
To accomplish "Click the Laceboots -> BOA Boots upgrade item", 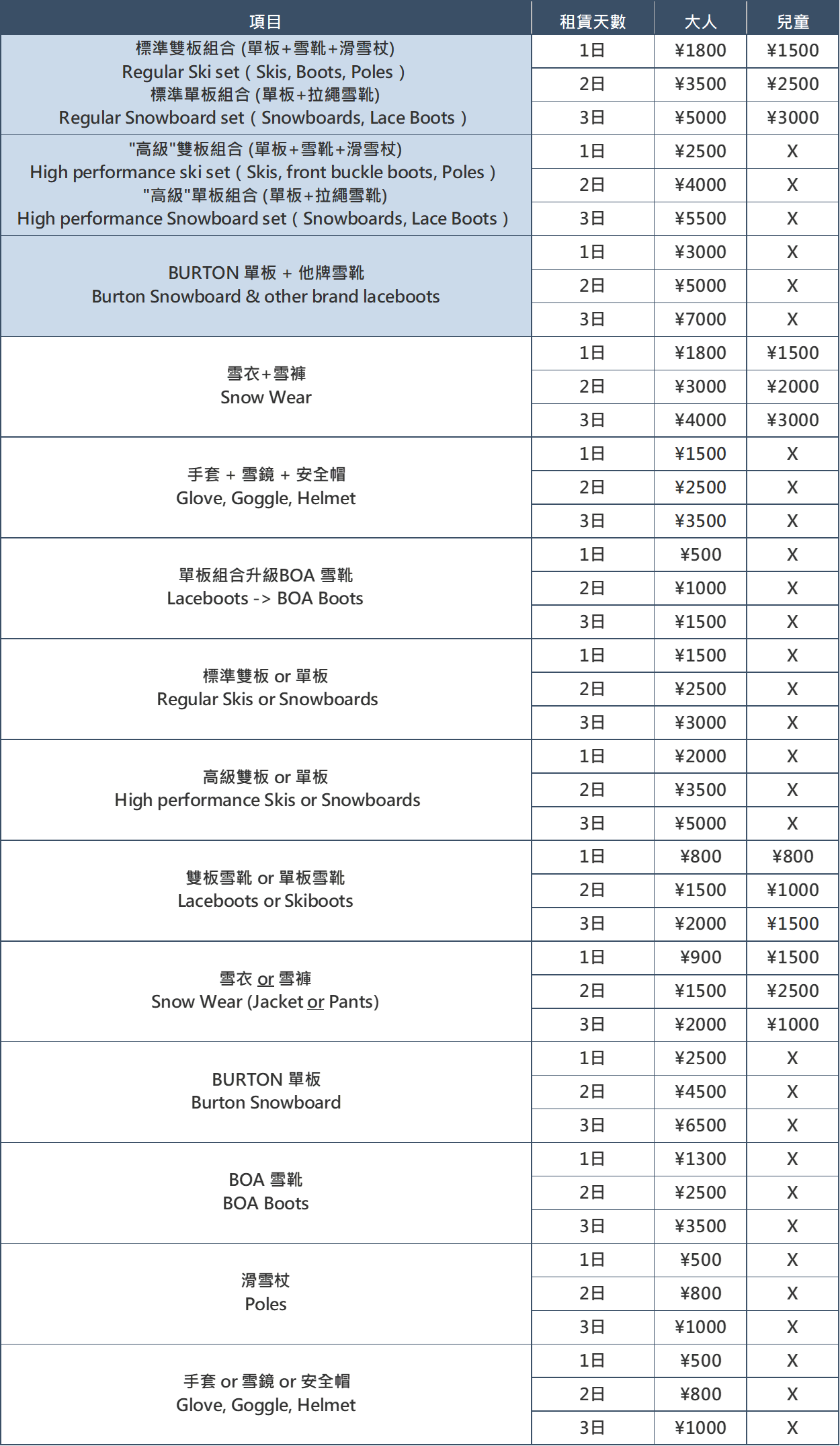I will point(265,588).
